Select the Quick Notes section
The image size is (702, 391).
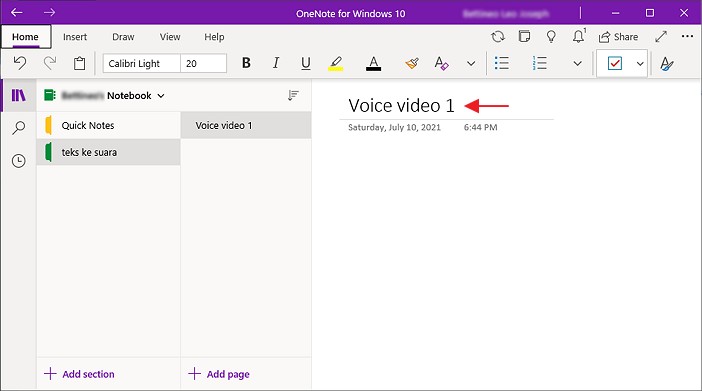(109, 125)
